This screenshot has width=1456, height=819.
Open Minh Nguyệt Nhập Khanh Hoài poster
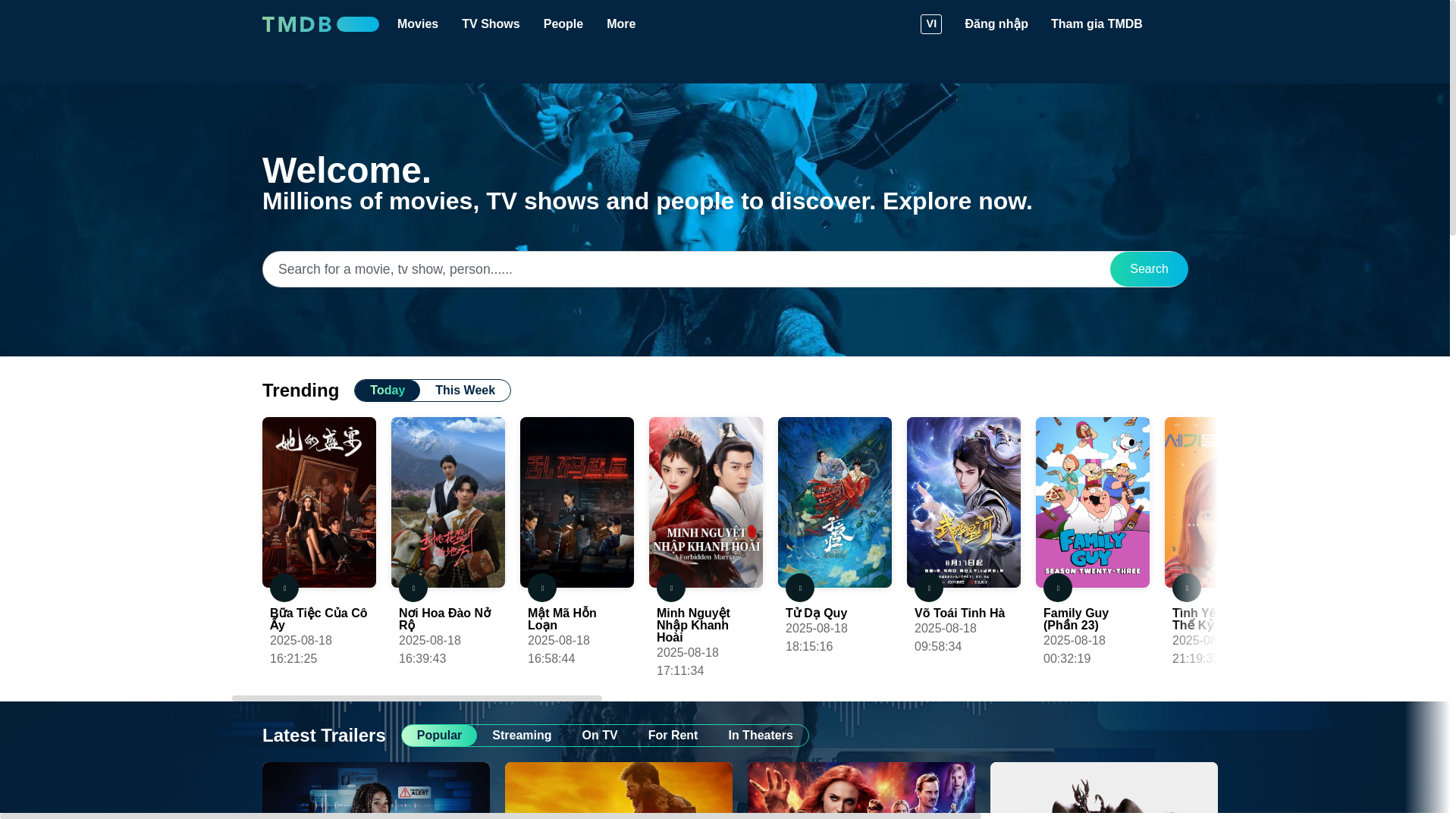[706, 502]
